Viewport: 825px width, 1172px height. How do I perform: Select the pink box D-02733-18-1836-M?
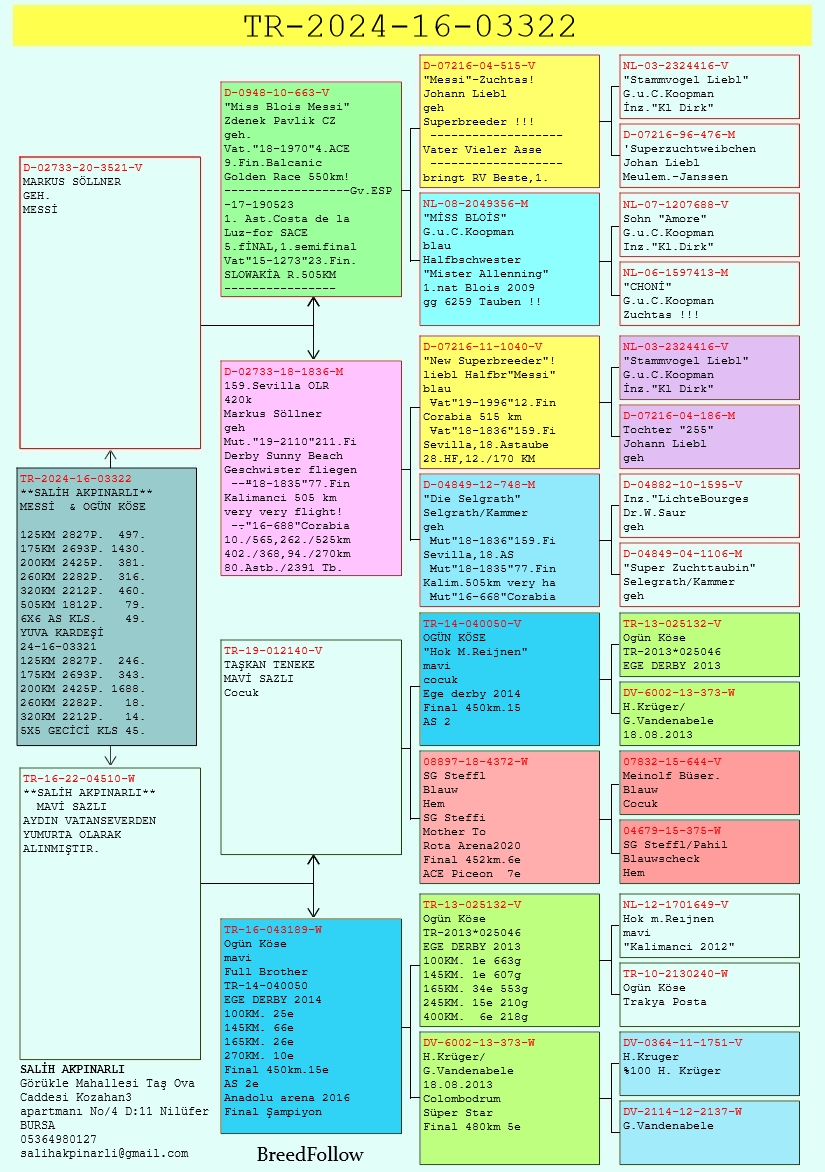pyautogui.click(x=311, y=469)
